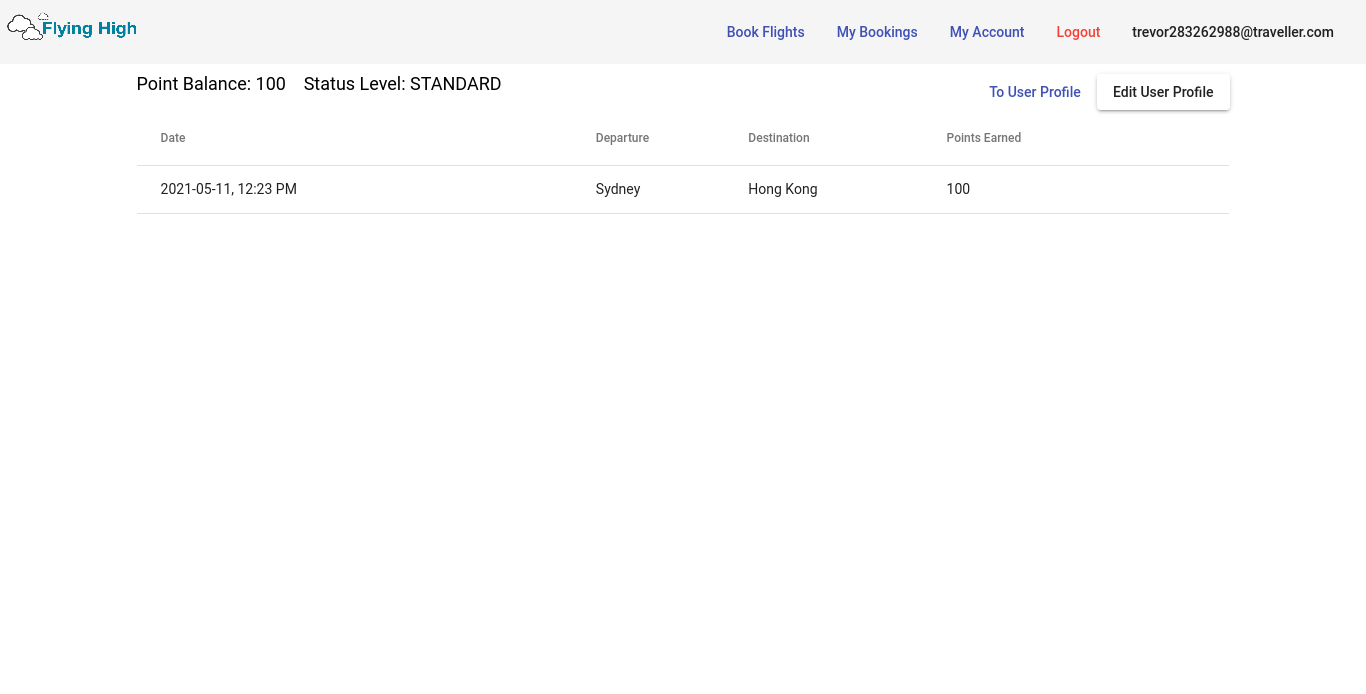The image size is (1366, 694).
Task: Select the 100 points earned cell
Action: pyautogui.click(x=958, y=189)
